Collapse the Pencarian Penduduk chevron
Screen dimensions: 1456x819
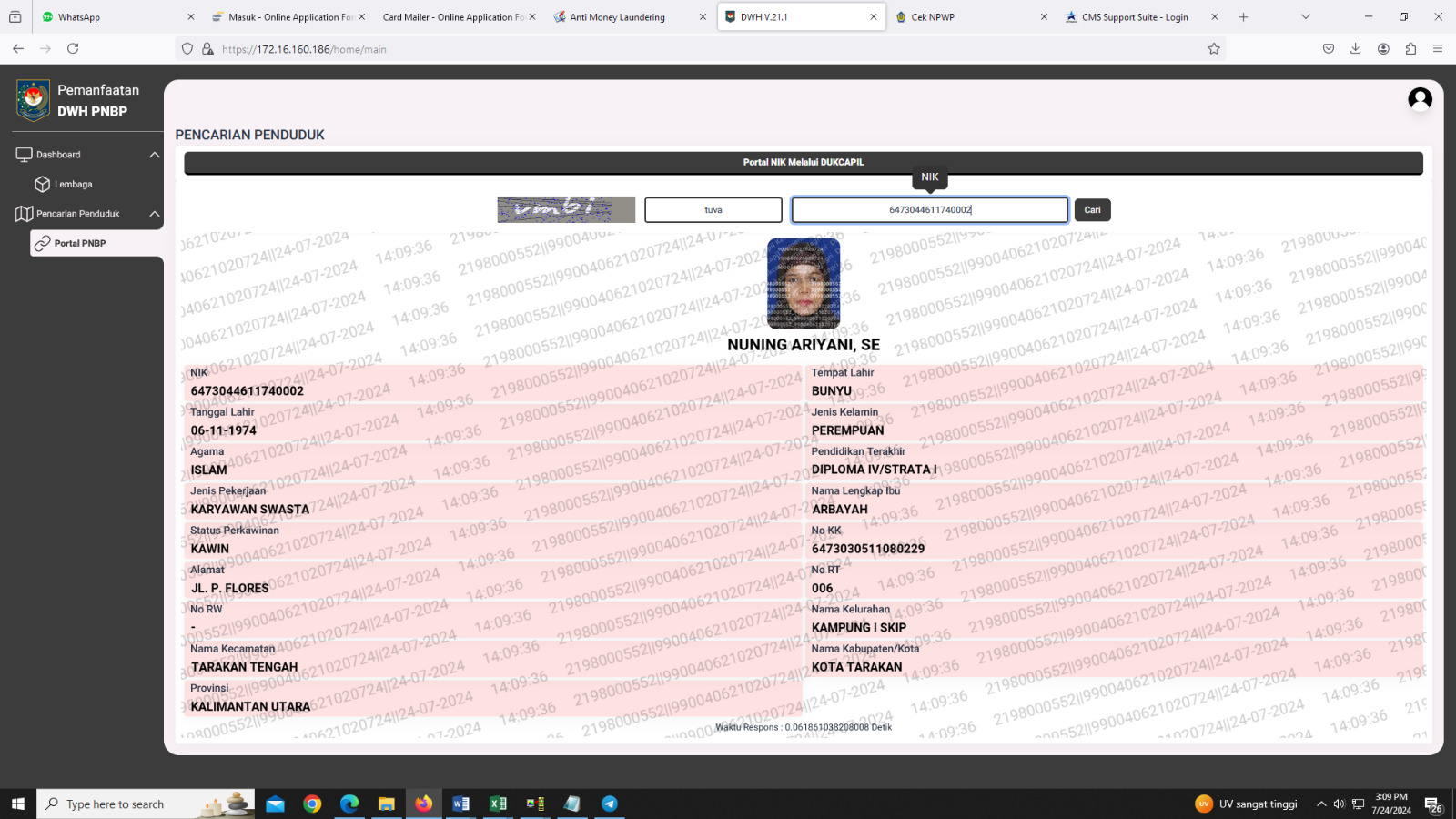tap(155, 214)
